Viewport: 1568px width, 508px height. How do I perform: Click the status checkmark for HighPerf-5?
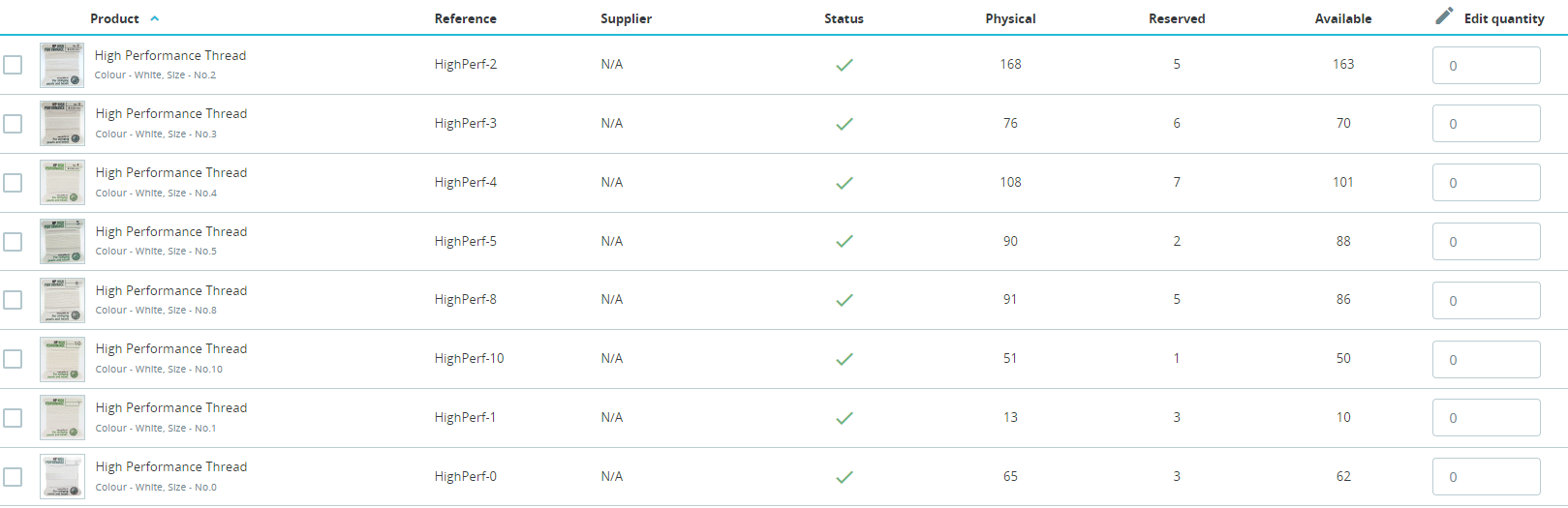pyautogui.click(x=845, y=241)
